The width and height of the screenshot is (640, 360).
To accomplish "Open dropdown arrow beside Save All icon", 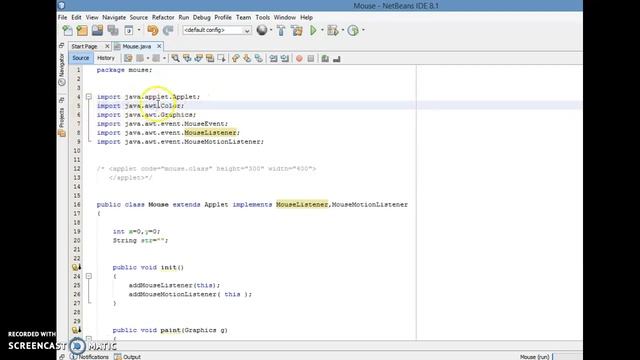I will [139, 30].
